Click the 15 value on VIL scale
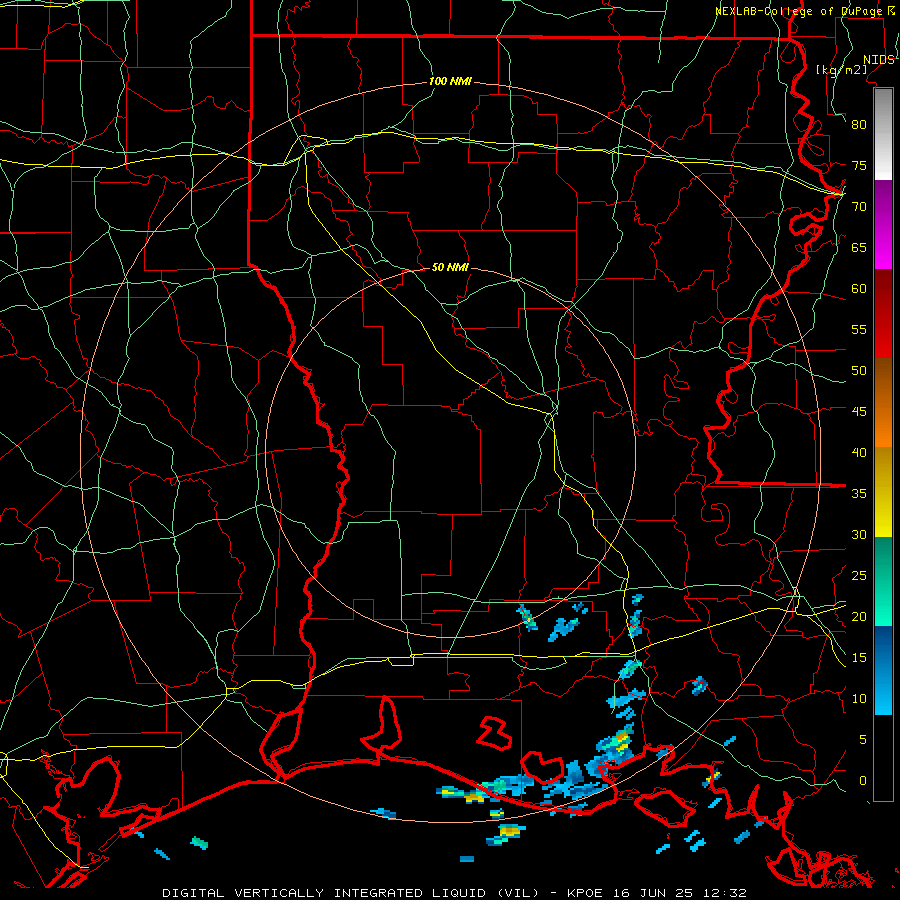Image resolution: width=900 pixels, height=900 pixels. click(859, 658)
